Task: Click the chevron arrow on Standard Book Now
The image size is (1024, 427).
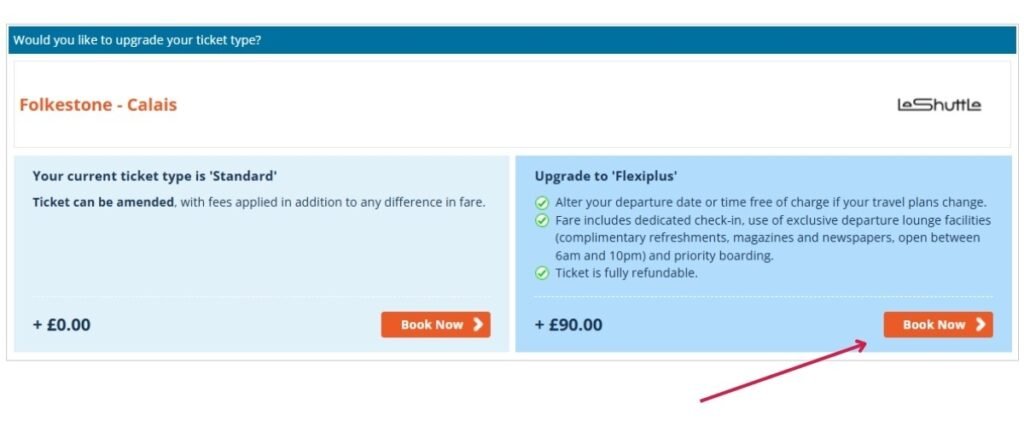Action: click(x=478, y=324)
